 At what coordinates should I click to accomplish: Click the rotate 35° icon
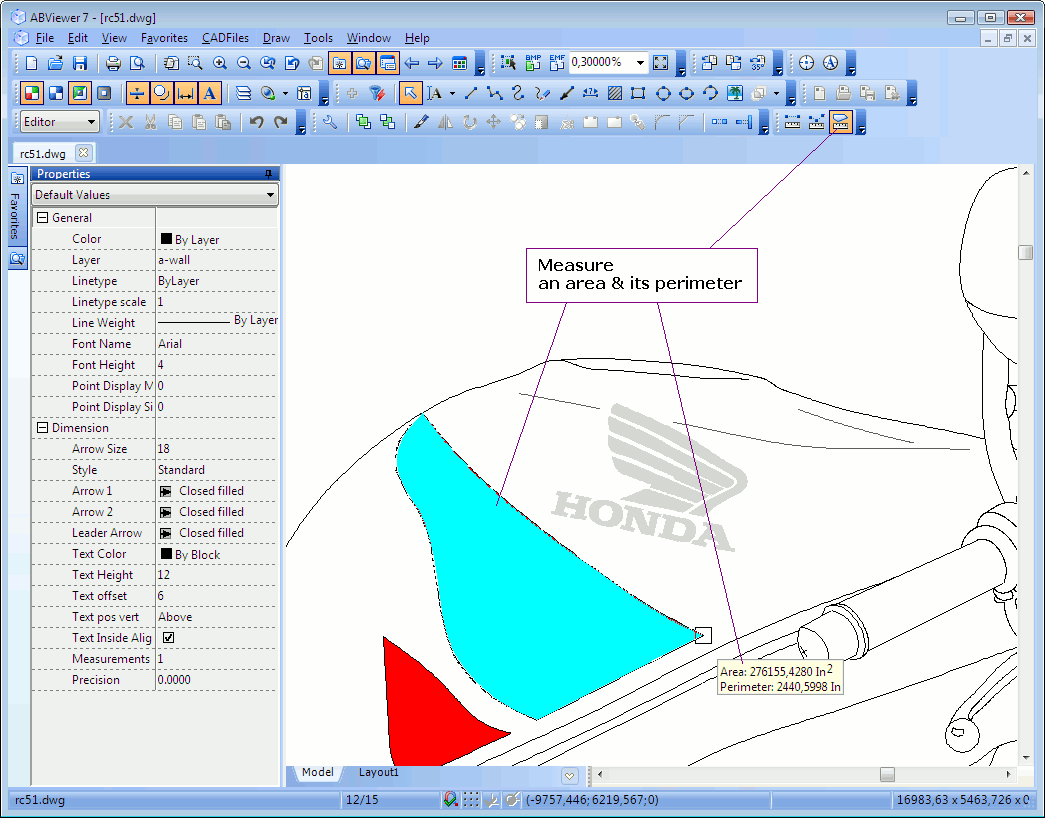tap(758, 63)
